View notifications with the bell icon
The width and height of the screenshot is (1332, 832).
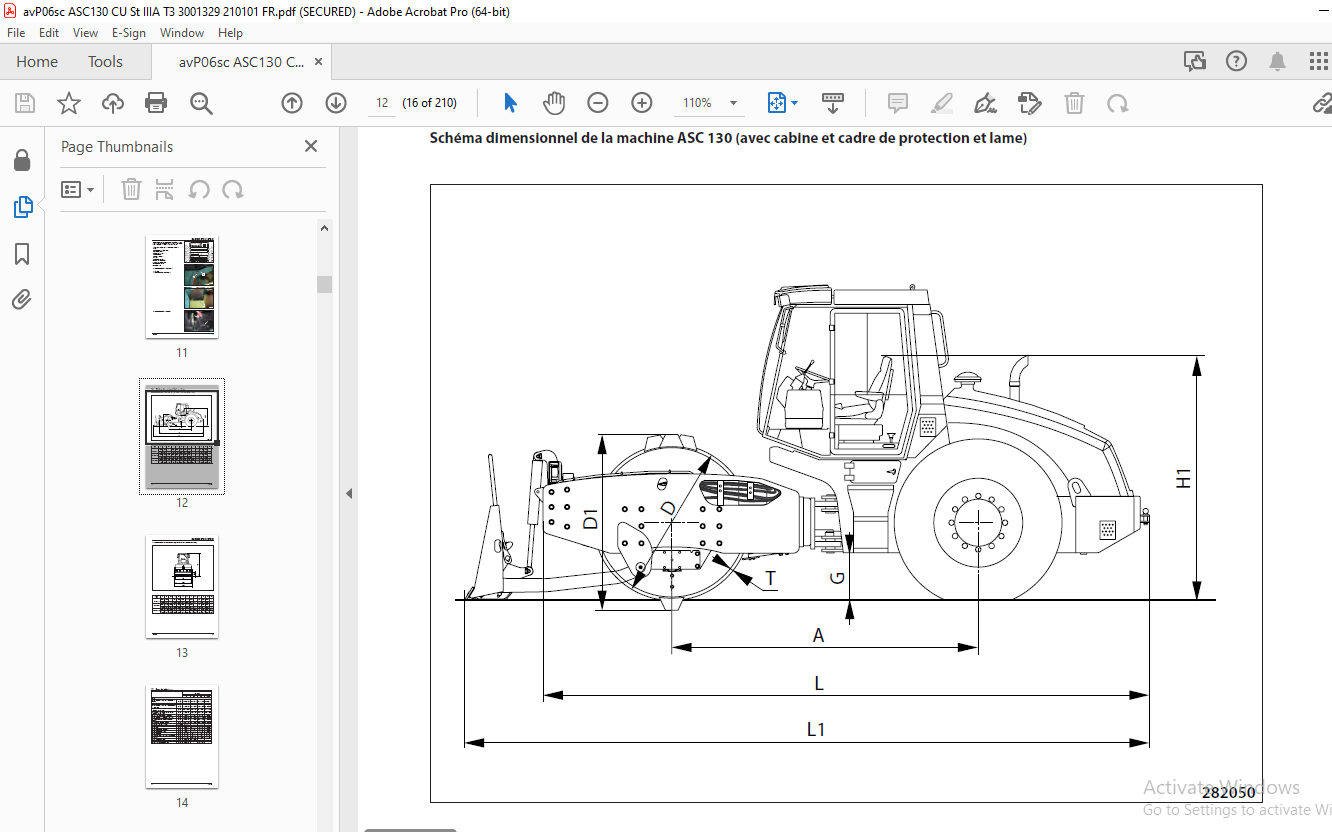[x=1278, y=62]
